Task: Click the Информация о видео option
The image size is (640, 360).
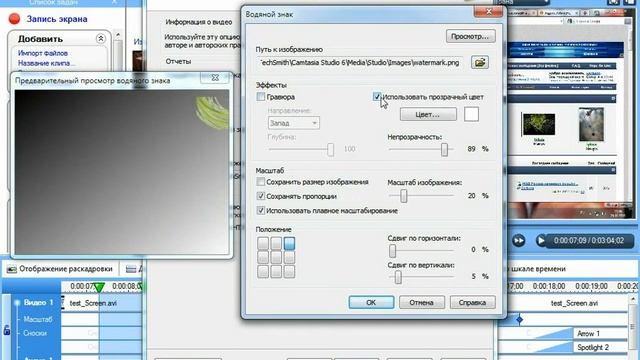Action: pyautogui.click(x=199, y=22)
